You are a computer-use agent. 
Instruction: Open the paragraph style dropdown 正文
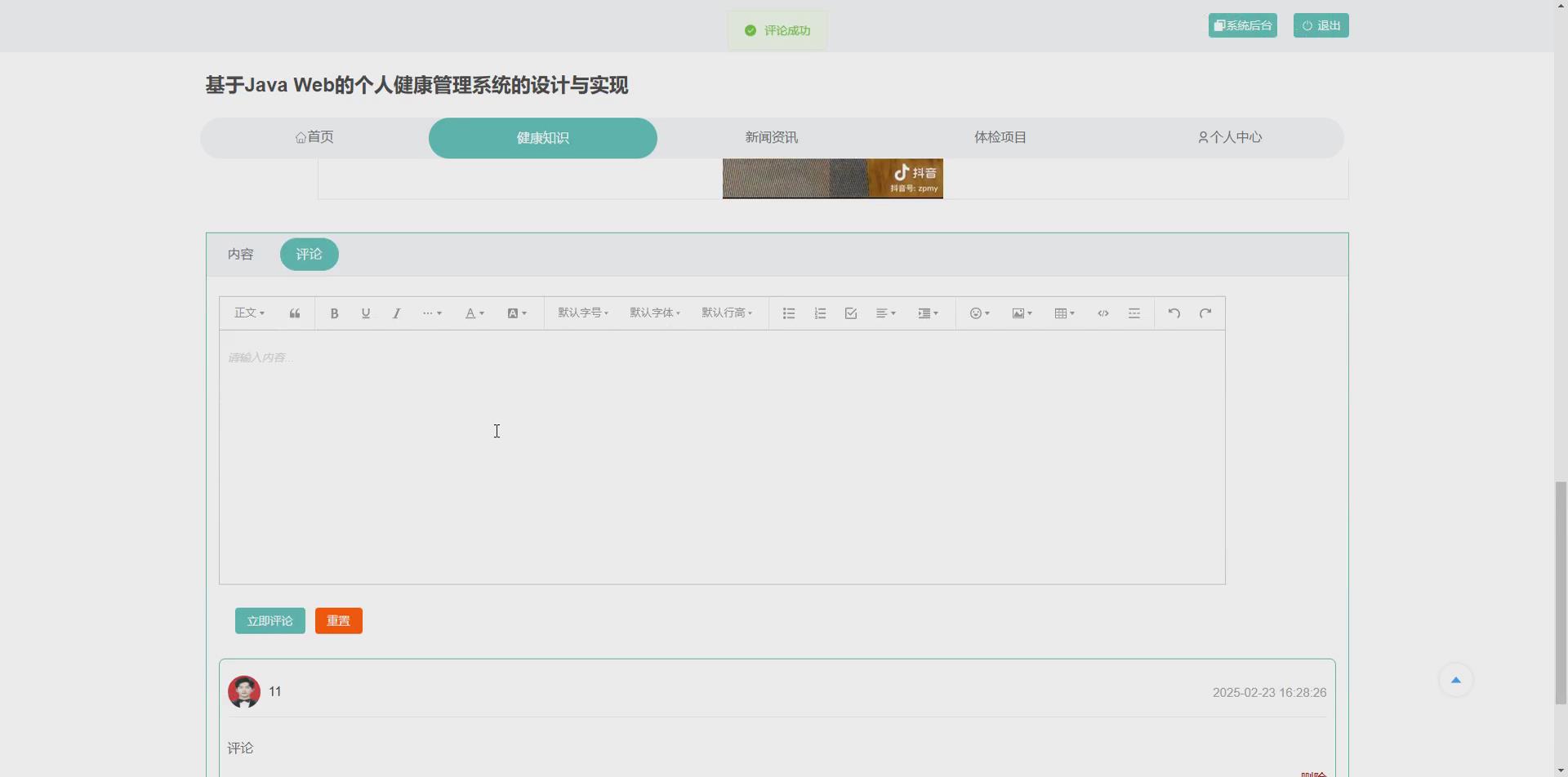[x=248, y=313]
